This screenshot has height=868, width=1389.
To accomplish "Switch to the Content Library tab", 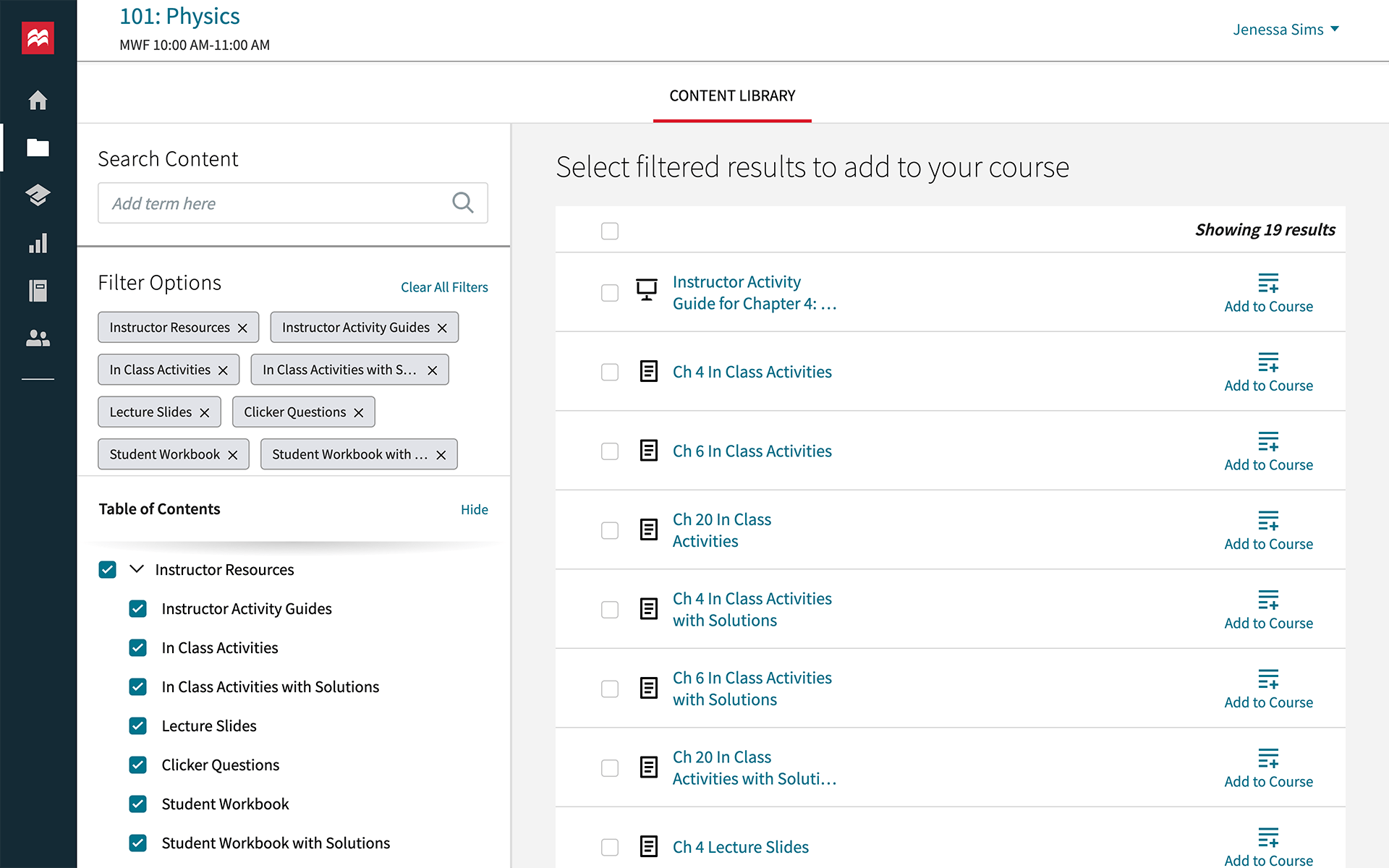I will 732,96.
